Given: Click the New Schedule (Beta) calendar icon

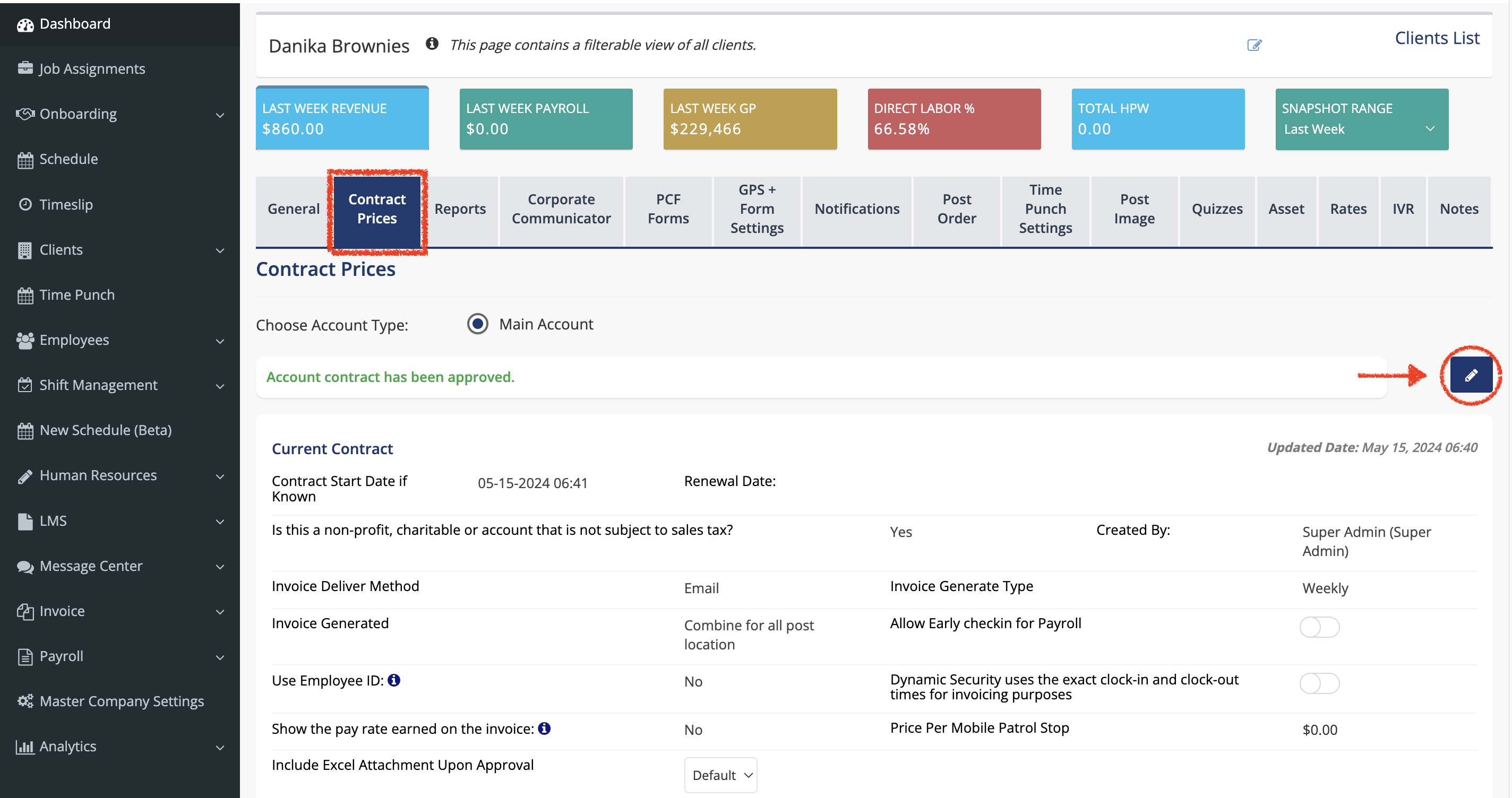Looking at the screenshot, I should coord(25,431).
